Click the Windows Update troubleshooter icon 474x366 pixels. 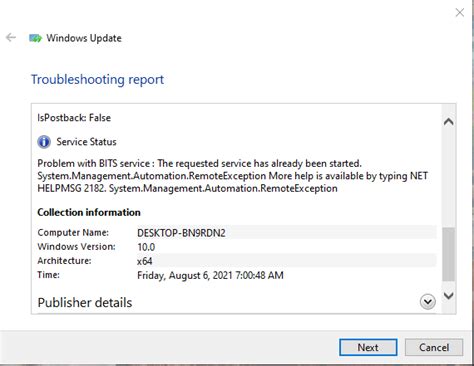(35, 38)
